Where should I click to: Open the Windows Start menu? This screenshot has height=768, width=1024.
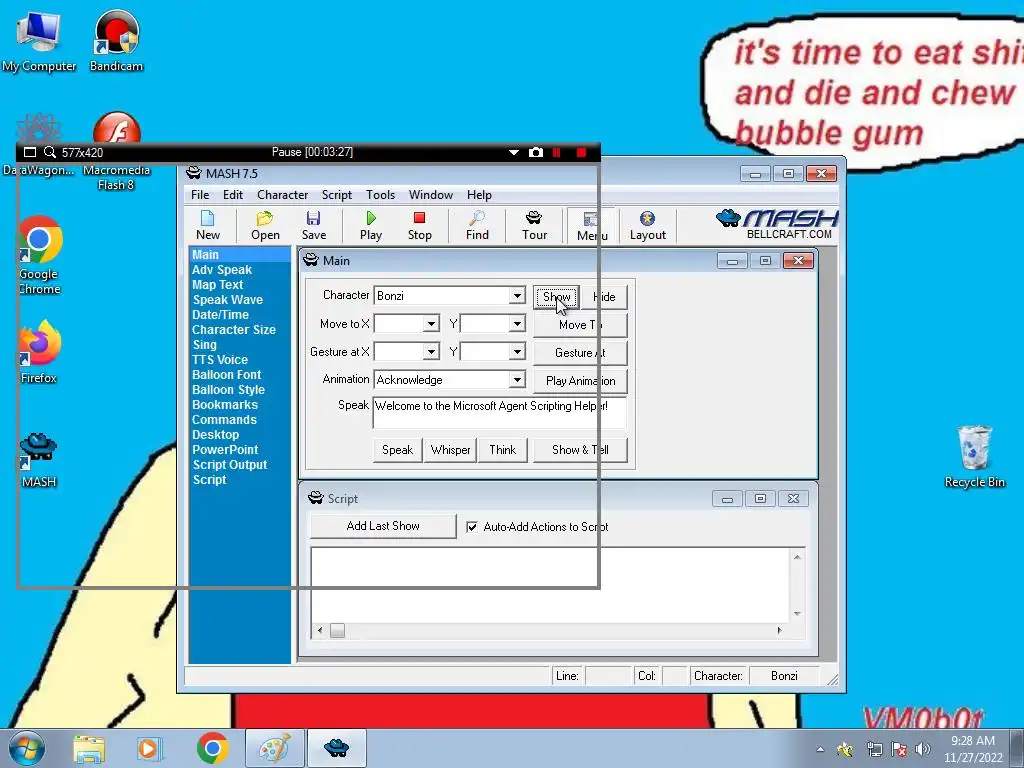26,748
